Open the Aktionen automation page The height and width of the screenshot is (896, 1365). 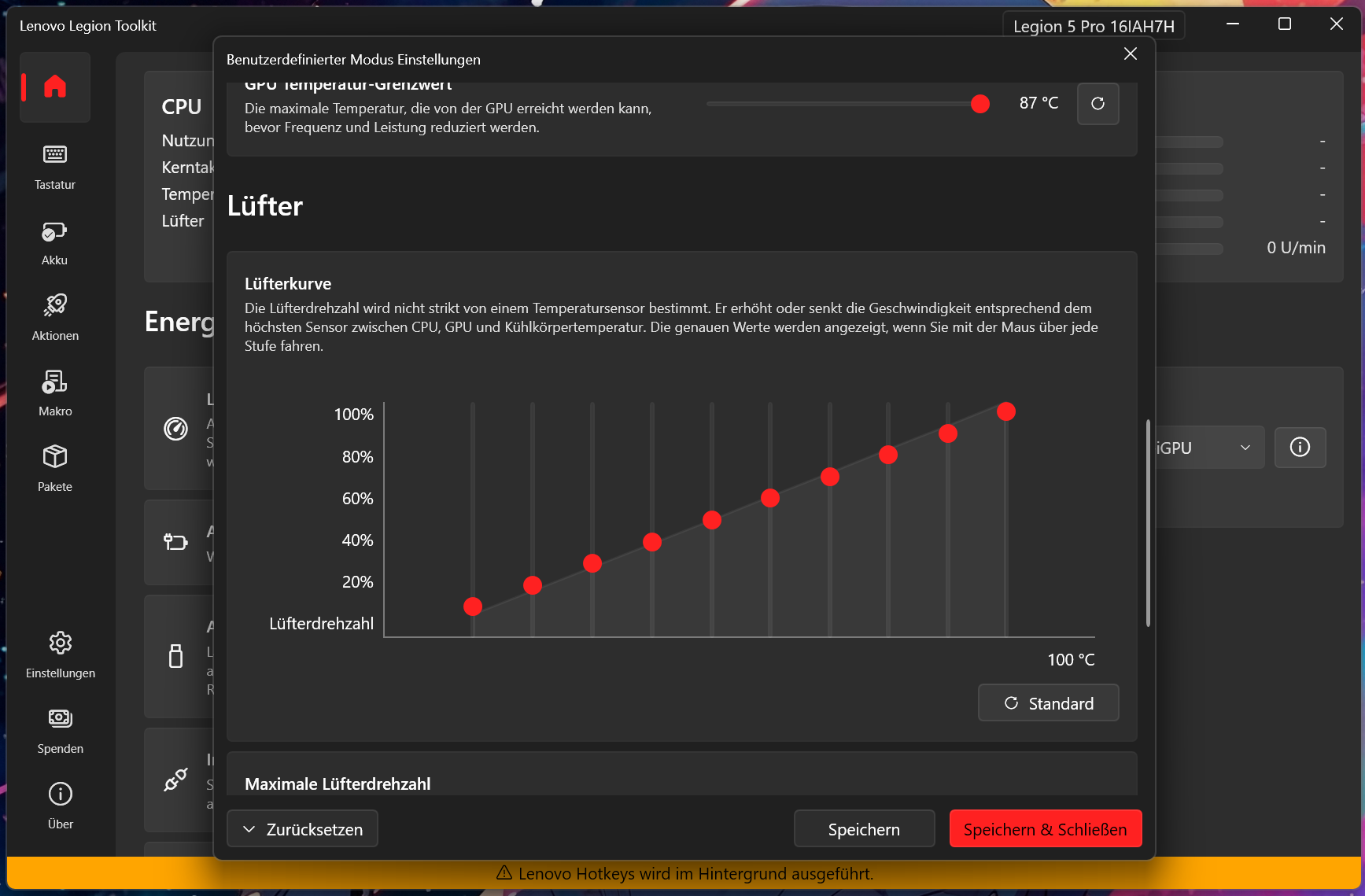point(55,317)
